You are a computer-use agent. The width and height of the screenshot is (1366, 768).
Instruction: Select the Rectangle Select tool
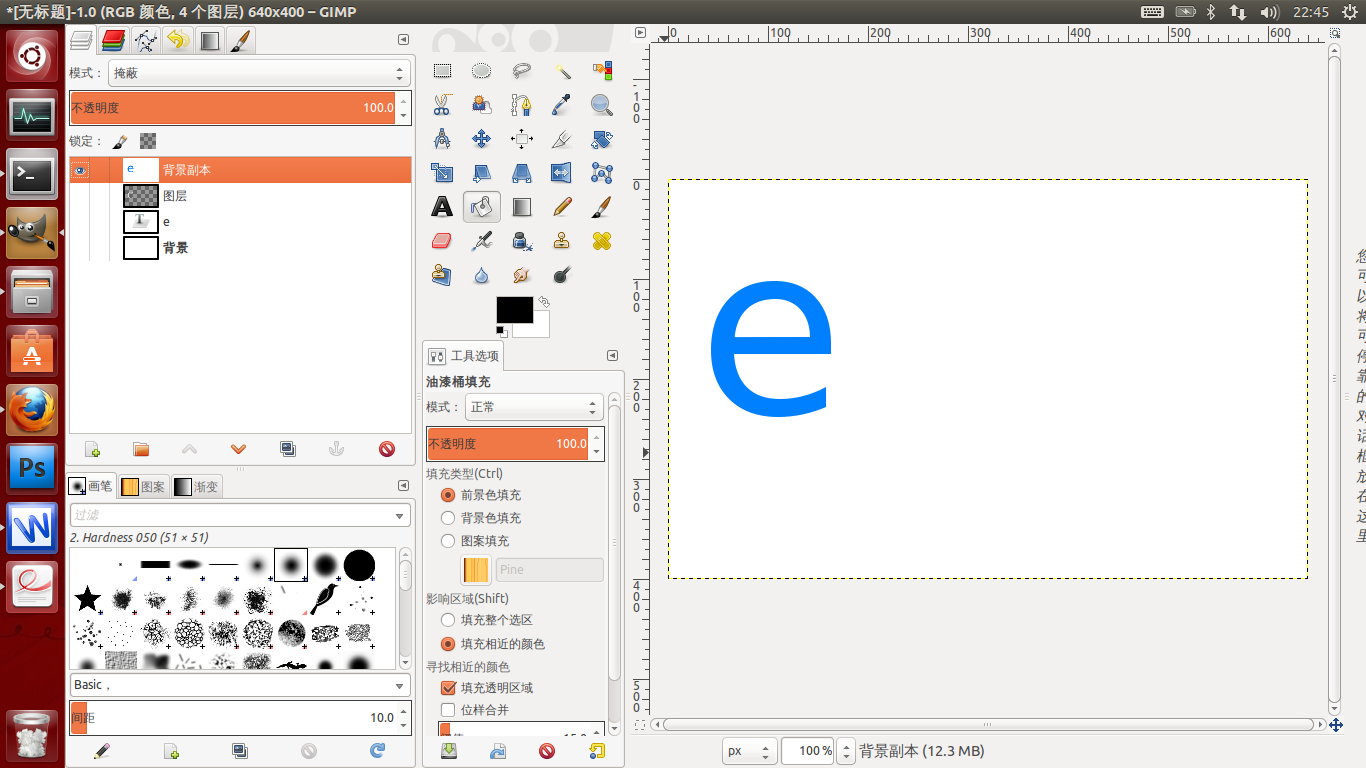tap(442, 71)
